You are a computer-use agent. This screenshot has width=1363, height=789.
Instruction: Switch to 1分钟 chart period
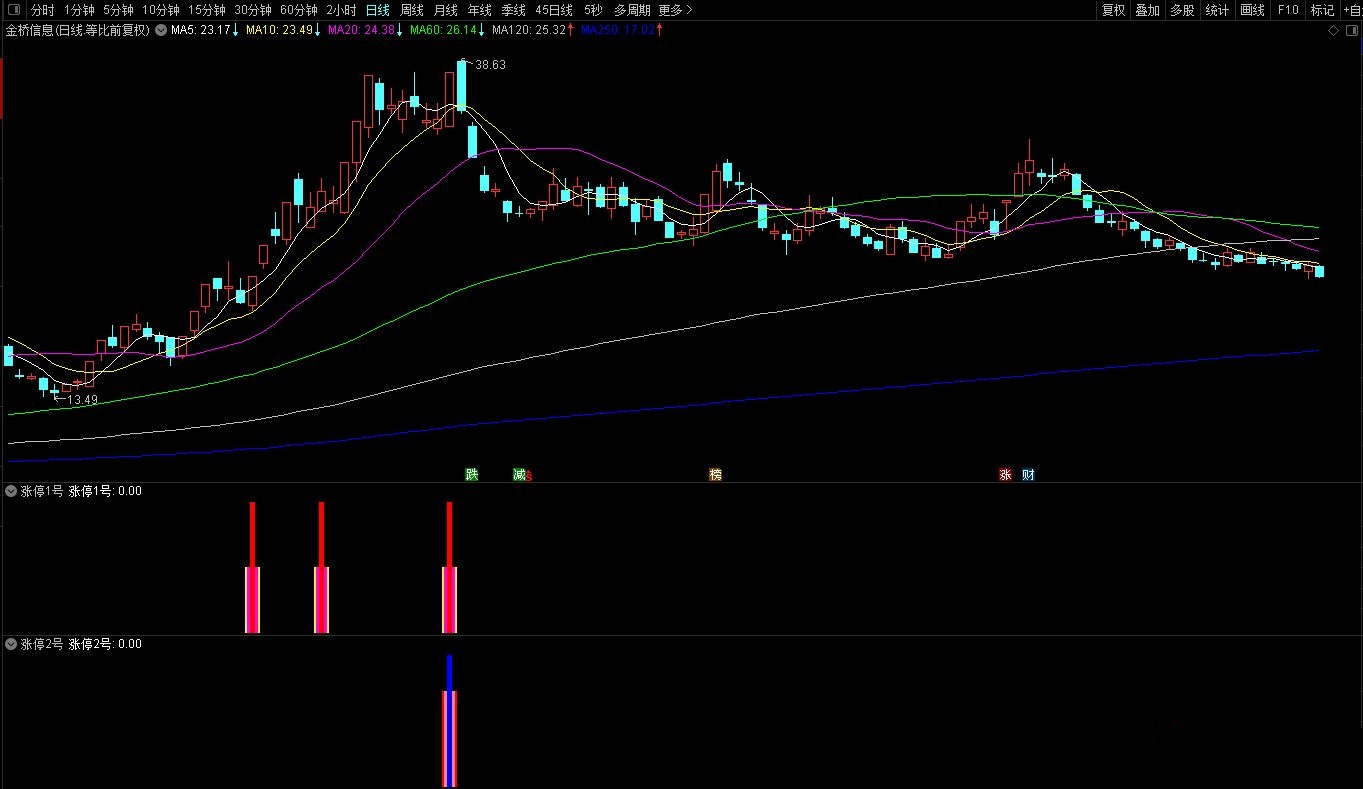tap(79, 10)
